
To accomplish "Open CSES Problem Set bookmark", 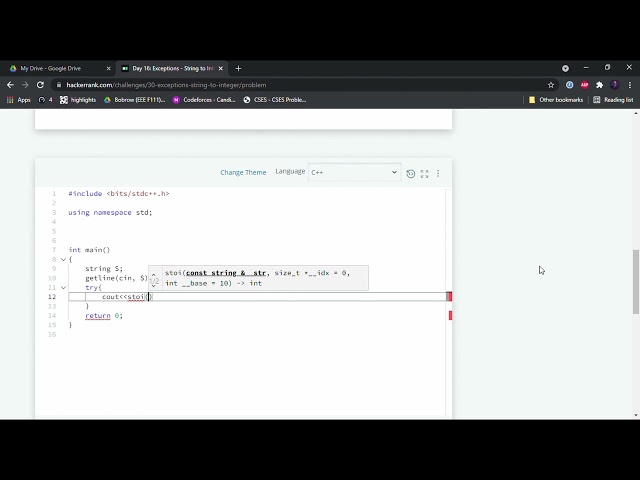I will point(275,100).
